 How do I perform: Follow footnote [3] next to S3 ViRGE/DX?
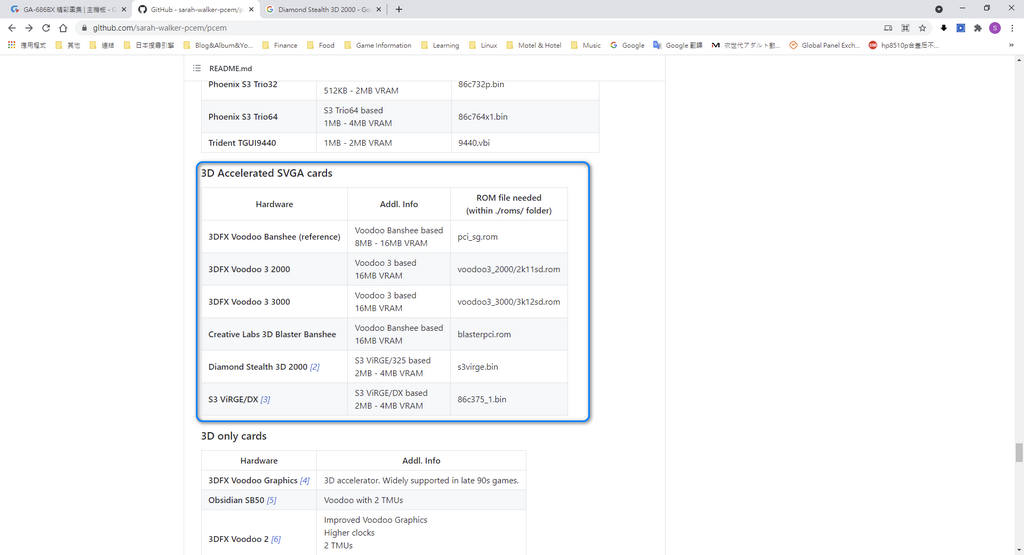(x=265, y=400)
